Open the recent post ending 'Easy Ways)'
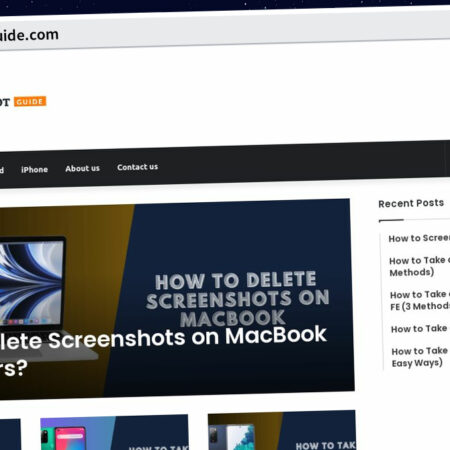 point(420,357)
